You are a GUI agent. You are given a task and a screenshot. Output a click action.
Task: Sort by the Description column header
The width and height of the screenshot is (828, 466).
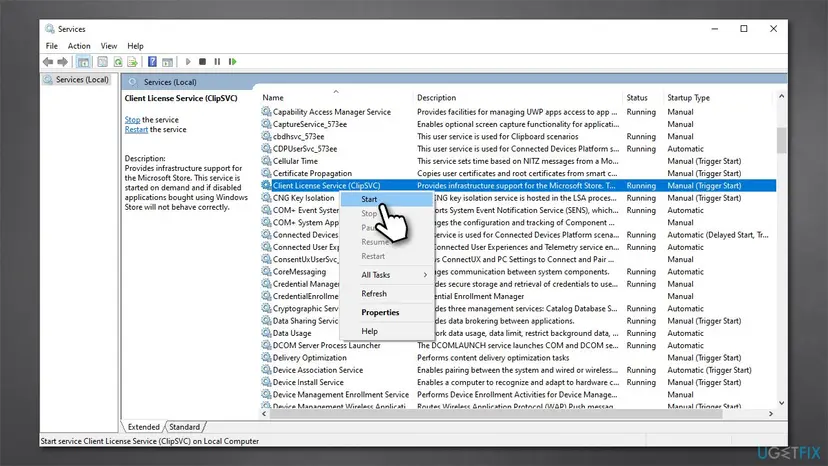[x=518, y=98]
